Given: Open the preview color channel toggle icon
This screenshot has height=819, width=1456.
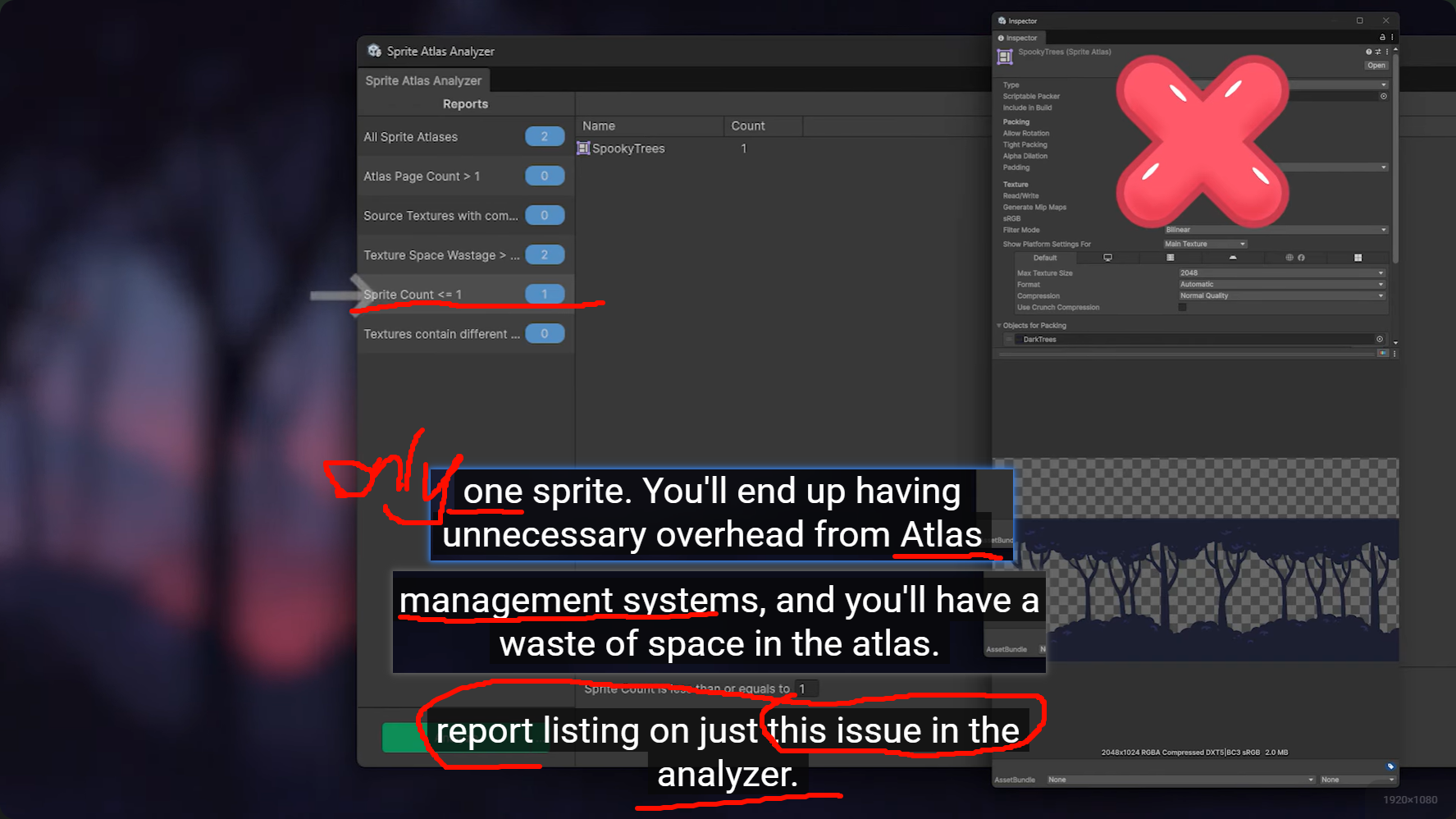Looking at the screenshot, I should click(x=1383, y=354).
